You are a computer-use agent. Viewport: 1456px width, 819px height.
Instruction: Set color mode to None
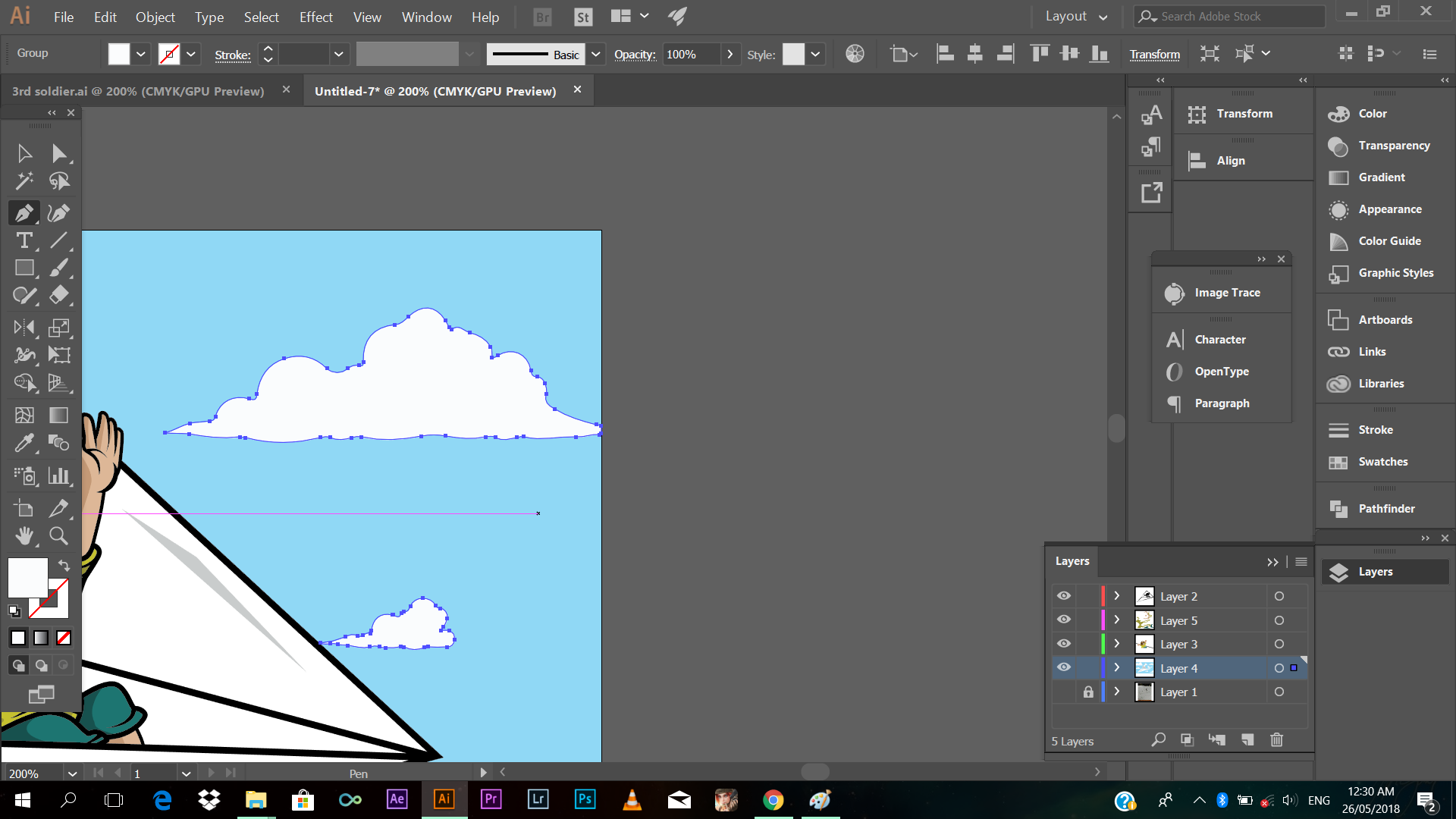tap(64, 639)
